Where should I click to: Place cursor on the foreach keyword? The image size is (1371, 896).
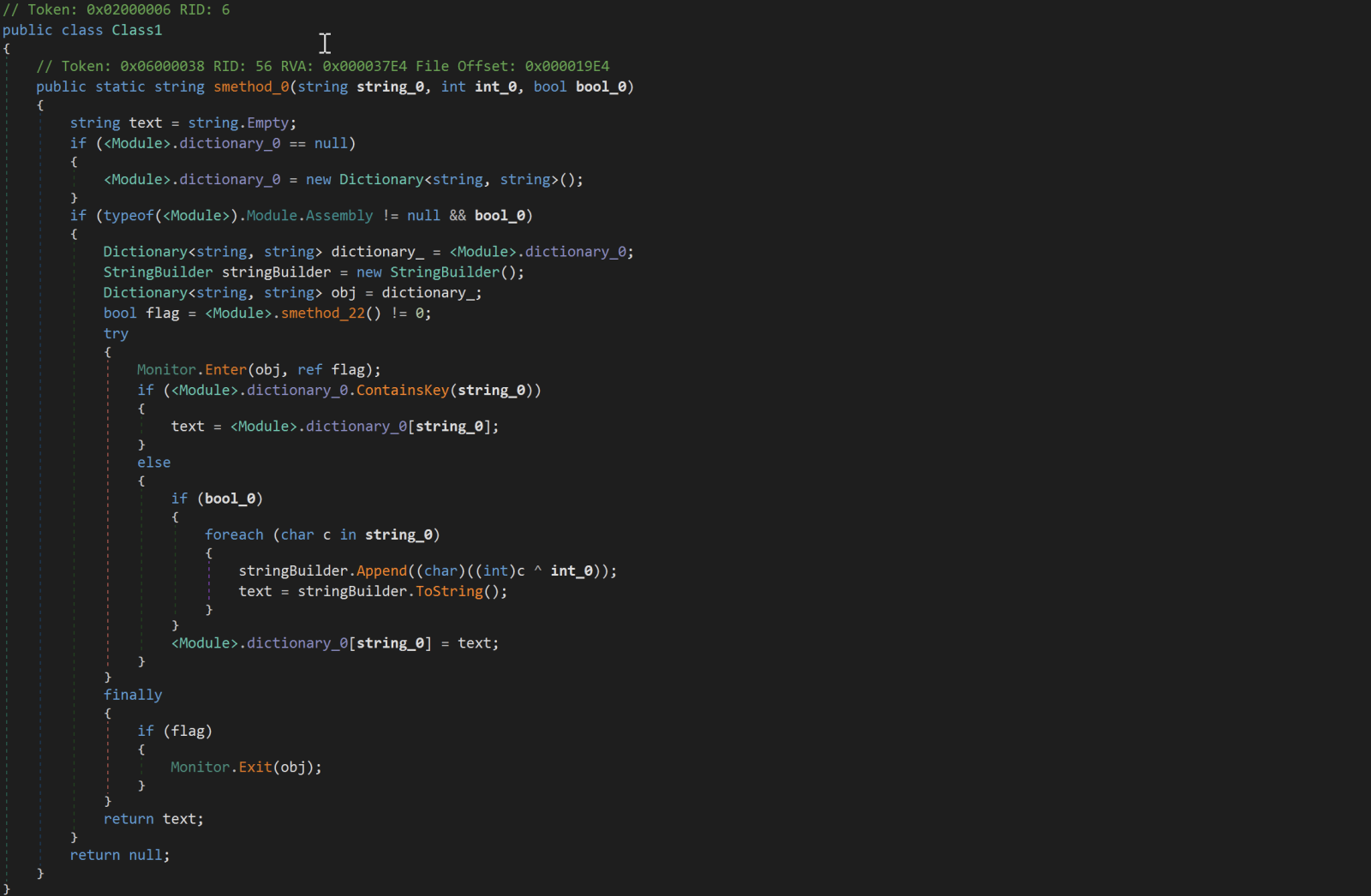[x=234, y=535]
